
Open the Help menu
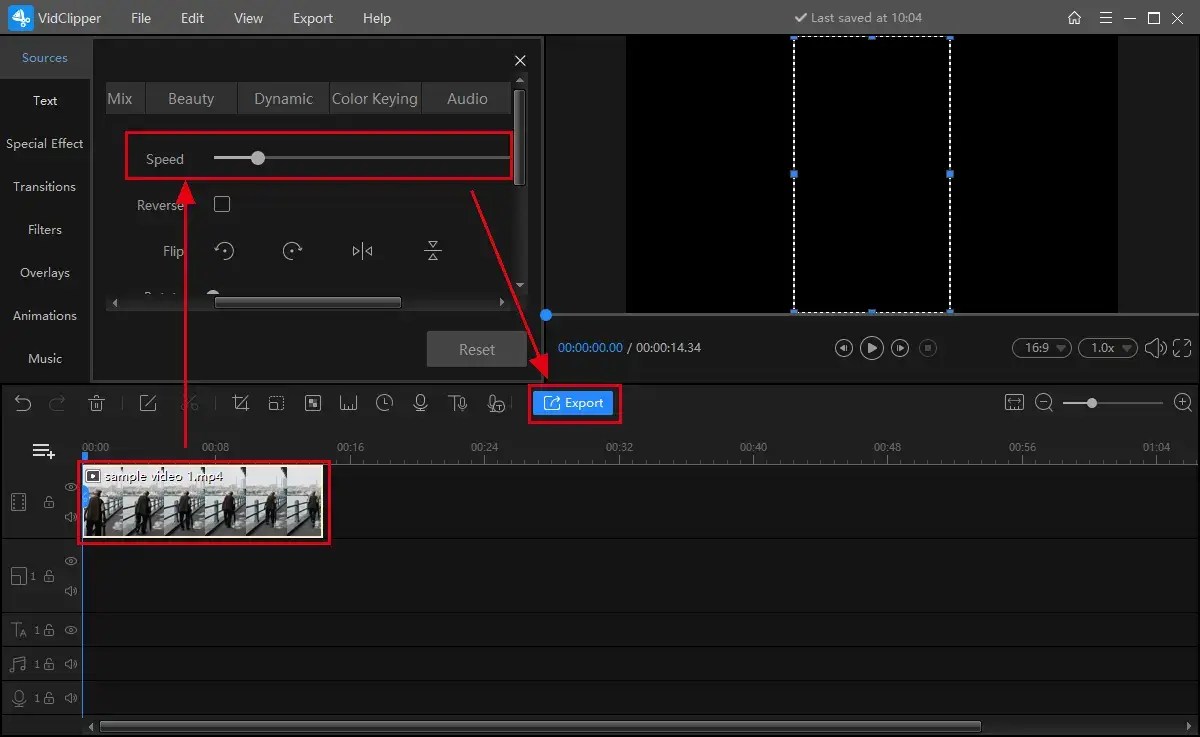376,18
